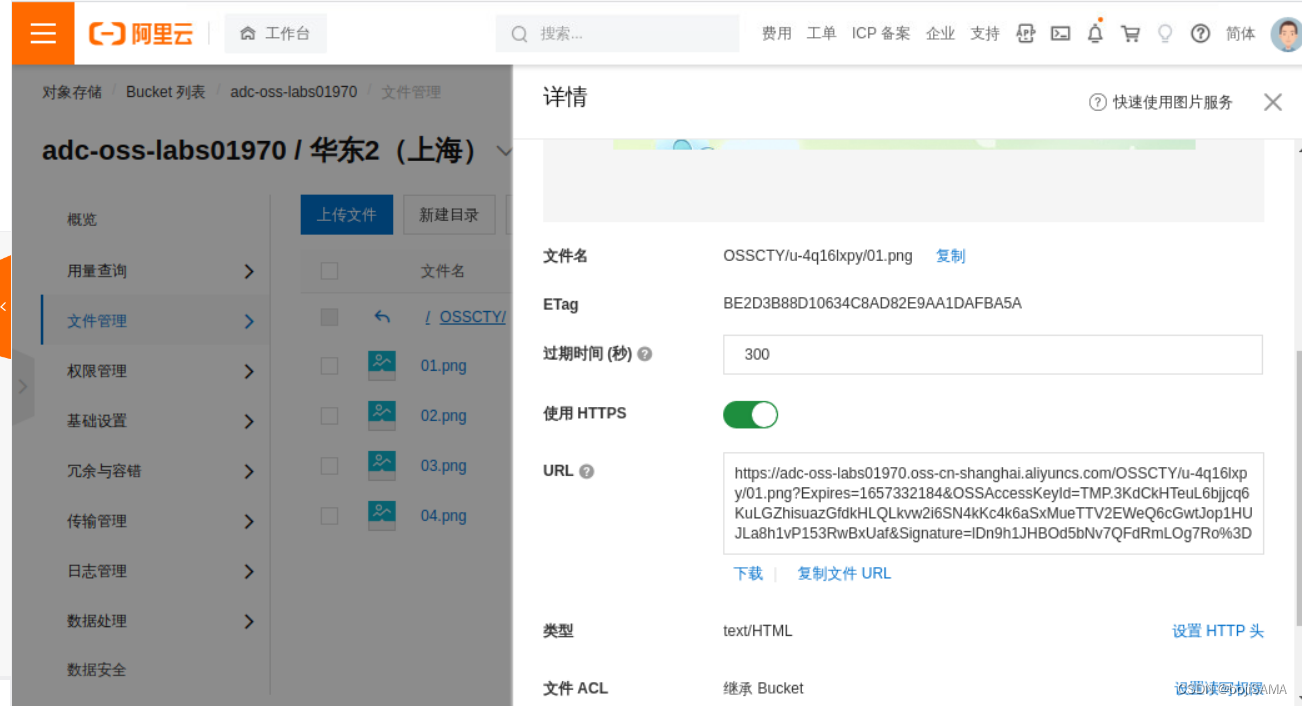Open the notifications bell
The width and height of the screenshot is (1302, 706).
(x=1095, y=33)
